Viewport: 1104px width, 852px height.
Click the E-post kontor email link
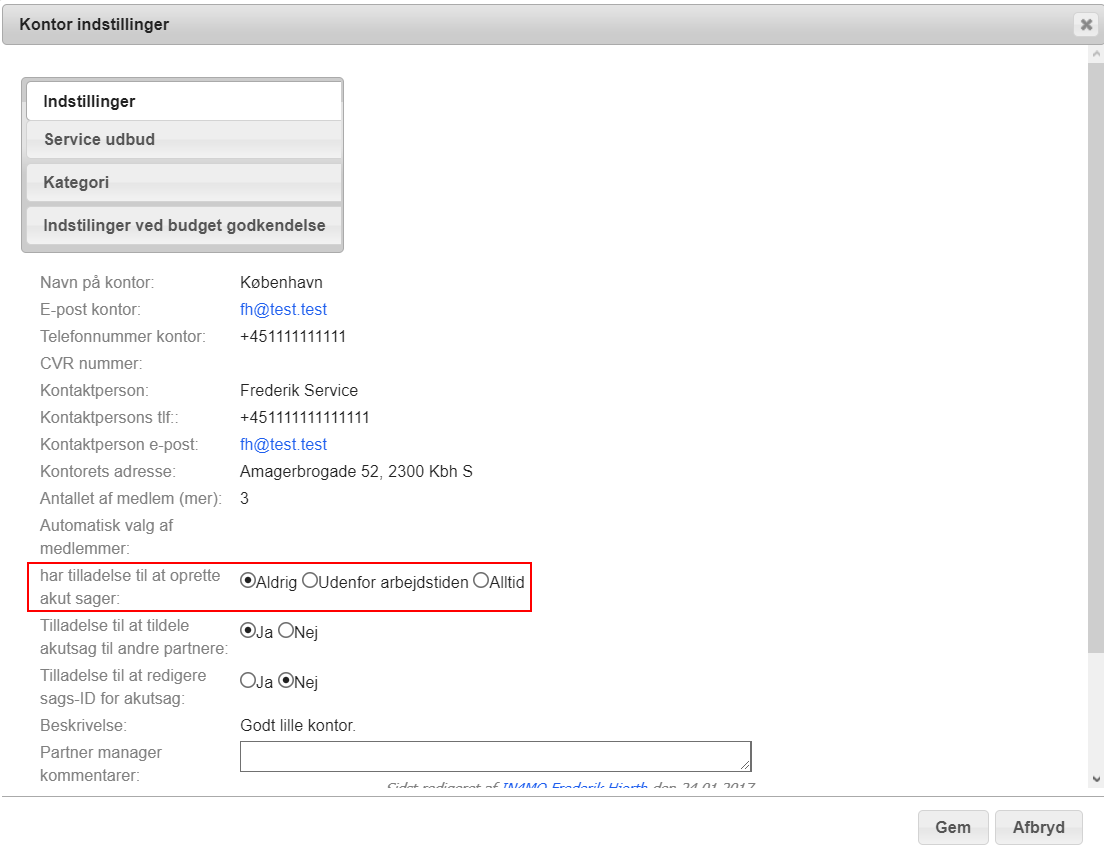pos(283,309)
